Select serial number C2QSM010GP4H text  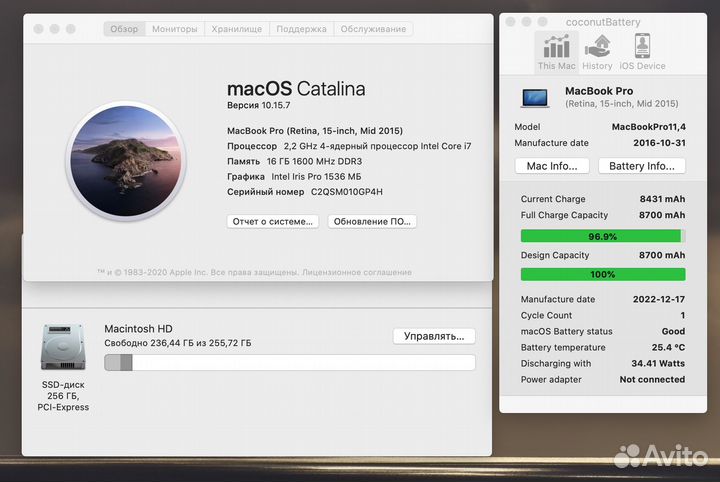pos(347,192)
